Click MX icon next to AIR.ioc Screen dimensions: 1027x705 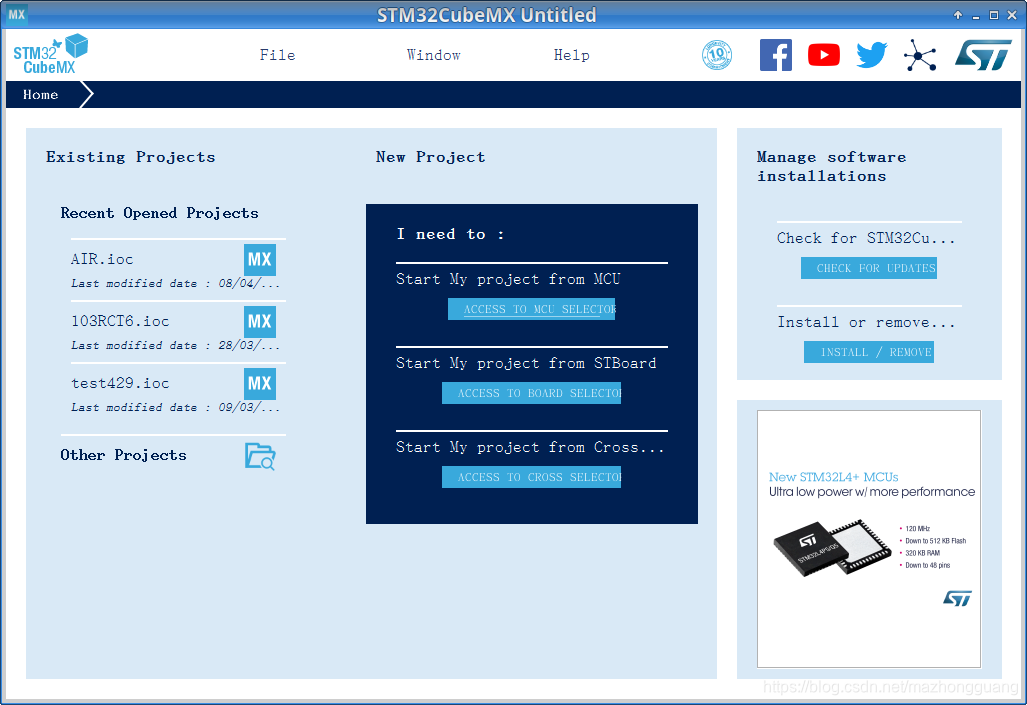coord(260,259)
